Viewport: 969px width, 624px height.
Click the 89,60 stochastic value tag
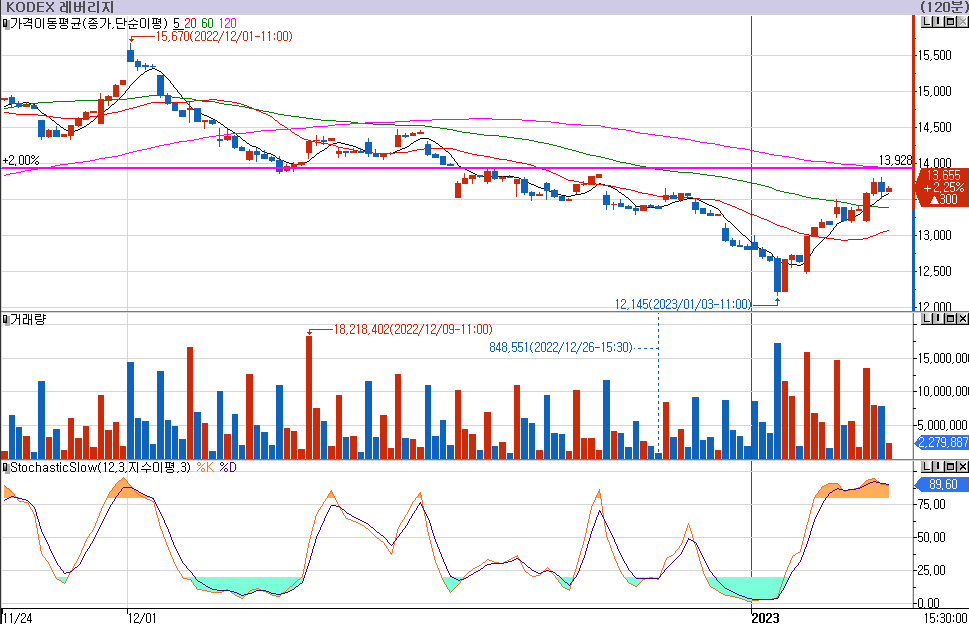[942, 484]
